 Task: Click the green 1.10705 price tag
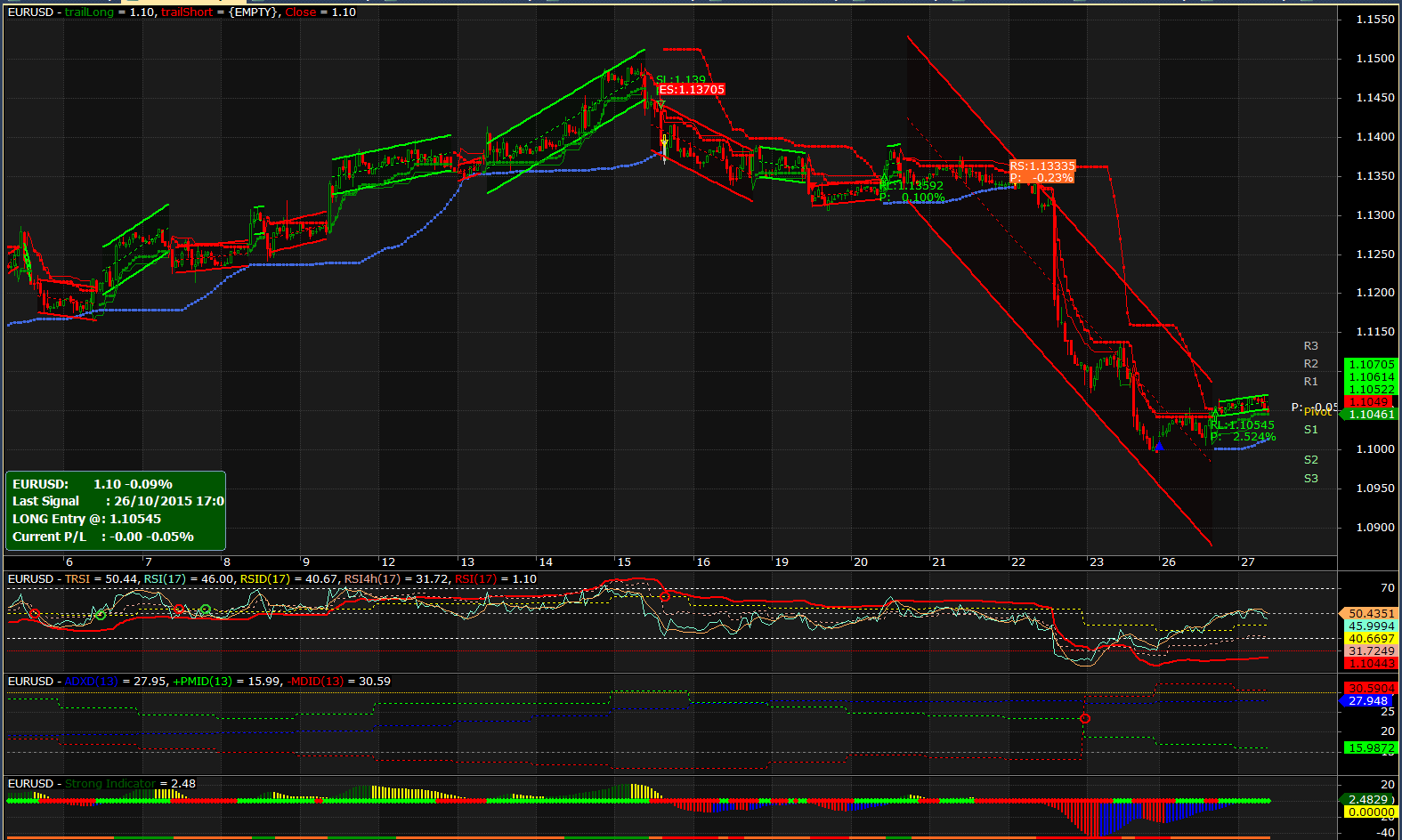click(x=1372, y=365)
